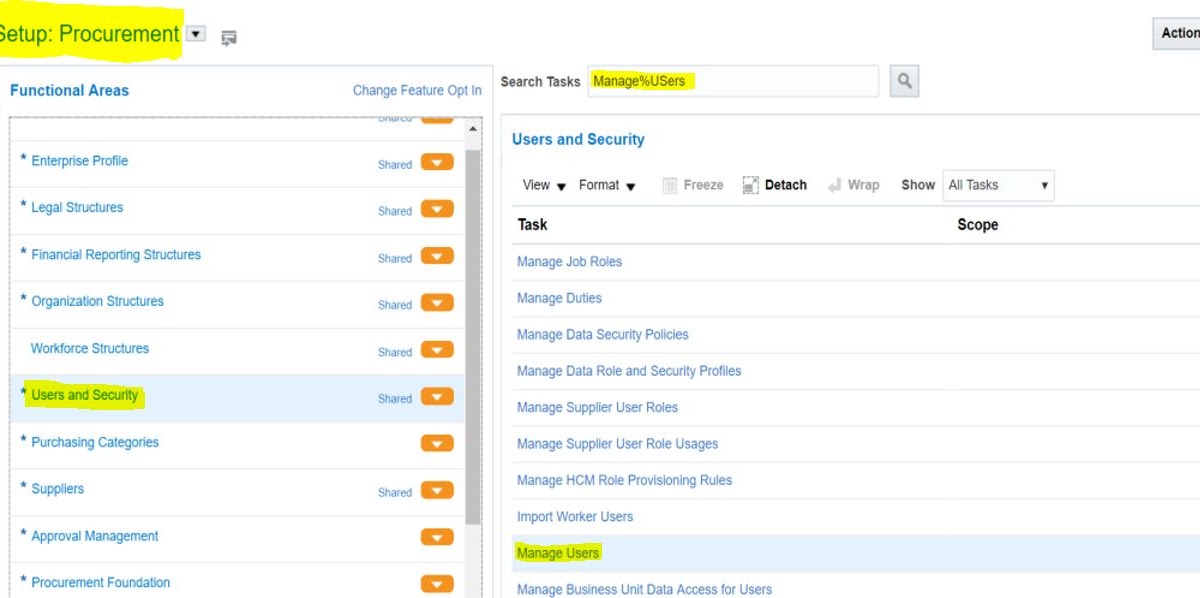
Task: Click the Change Feature Opt In link
Action: [x=416, y=90]
